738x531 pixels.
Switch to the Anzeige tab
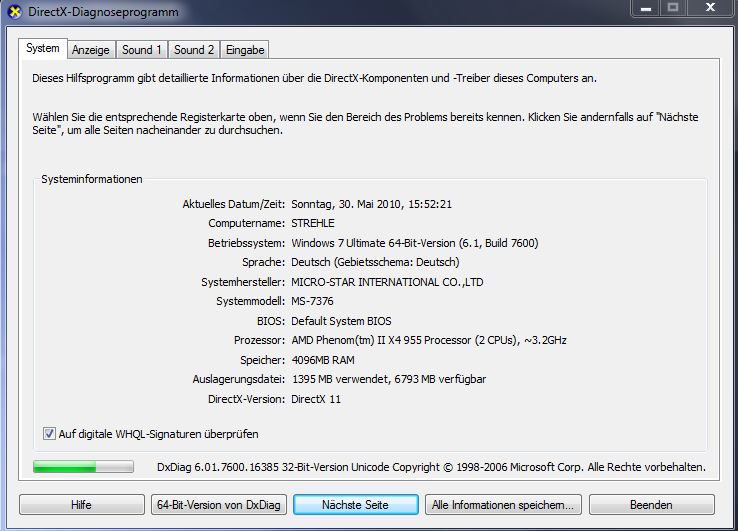90,50
